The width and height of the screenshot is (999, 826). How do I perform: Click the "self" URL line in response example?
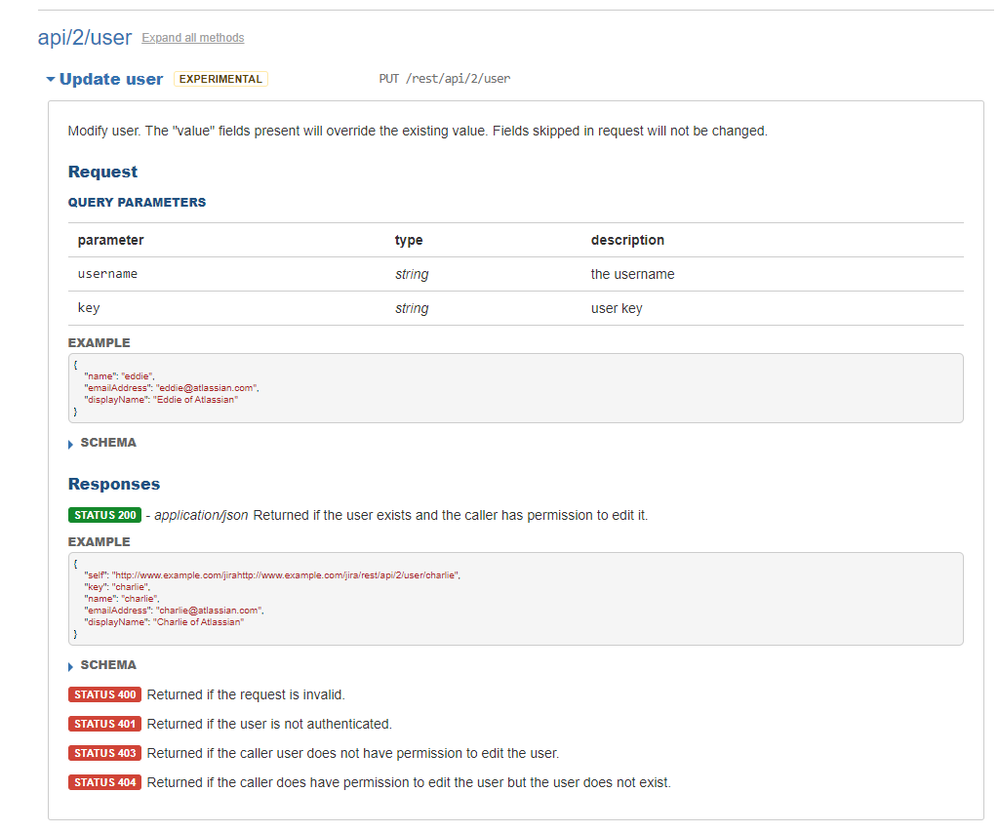point(272,576)
